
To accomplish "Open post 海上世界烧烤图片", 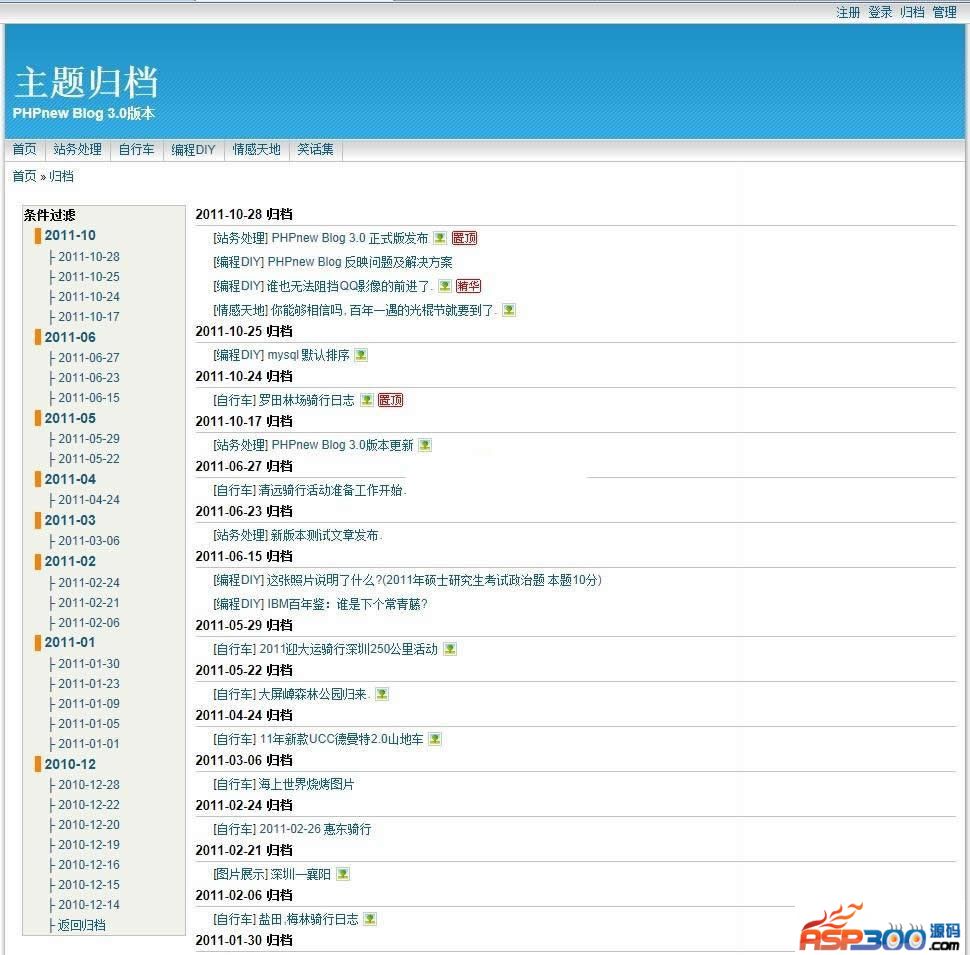I will point(306,785).
